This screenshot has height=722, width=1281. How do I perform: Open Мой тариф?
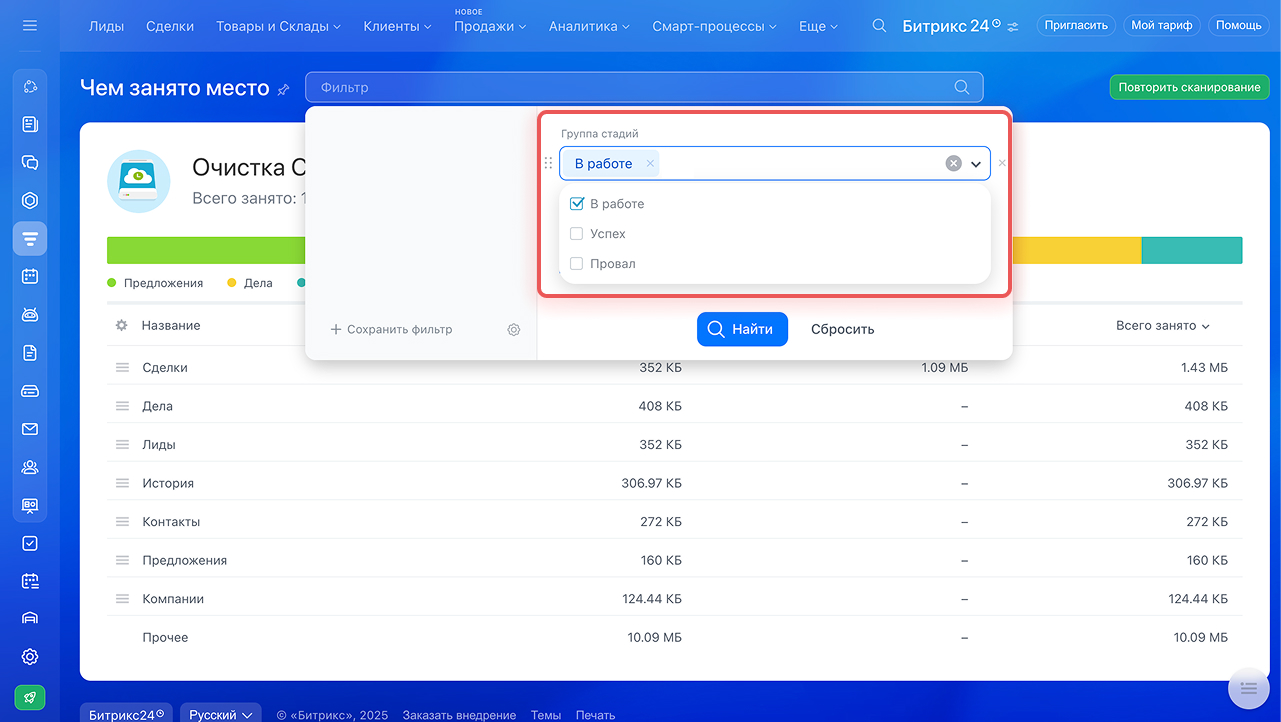tap(1161, 25)
